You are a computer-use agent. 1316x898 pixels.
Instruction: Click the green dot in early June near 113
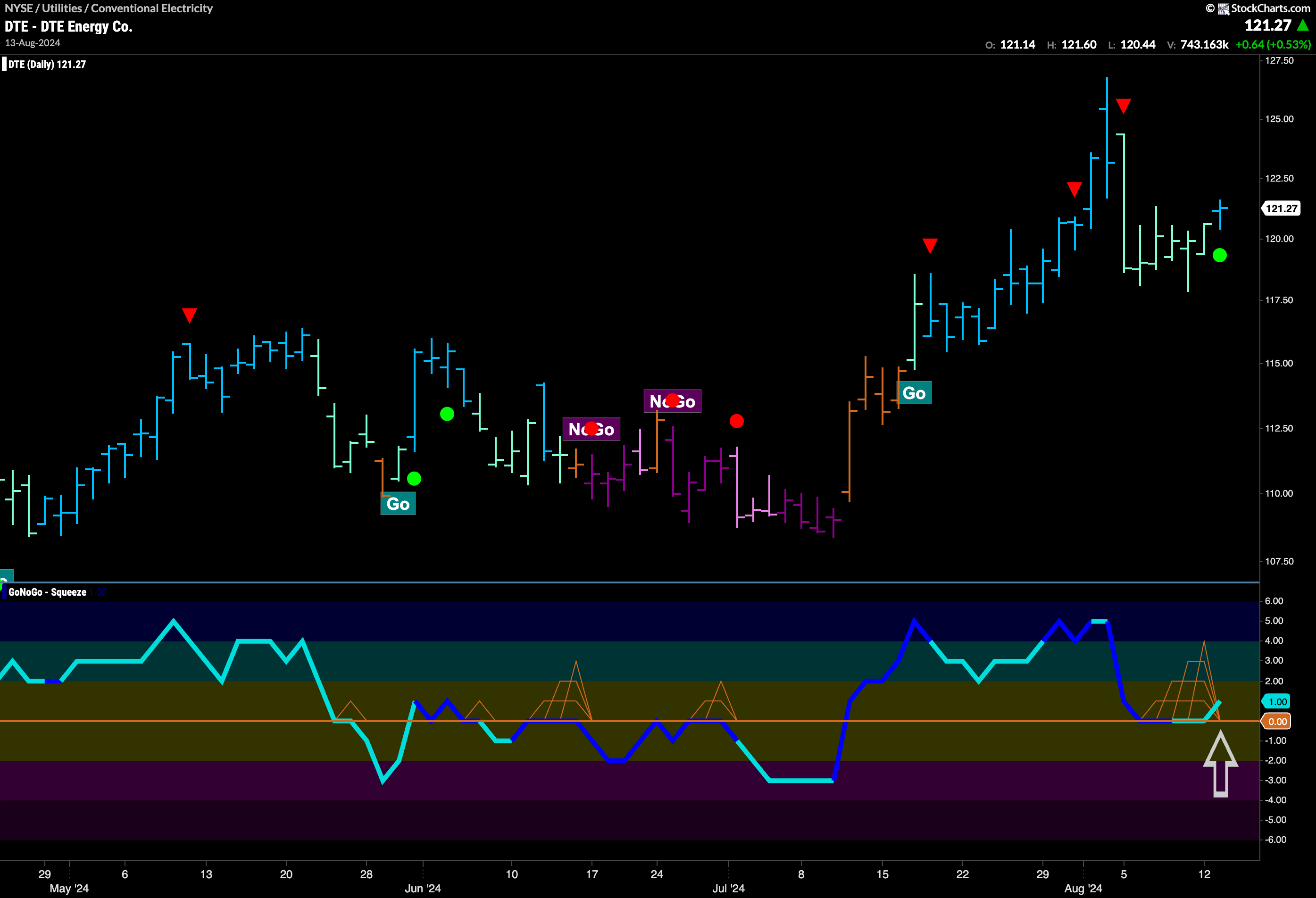point(447,414)
